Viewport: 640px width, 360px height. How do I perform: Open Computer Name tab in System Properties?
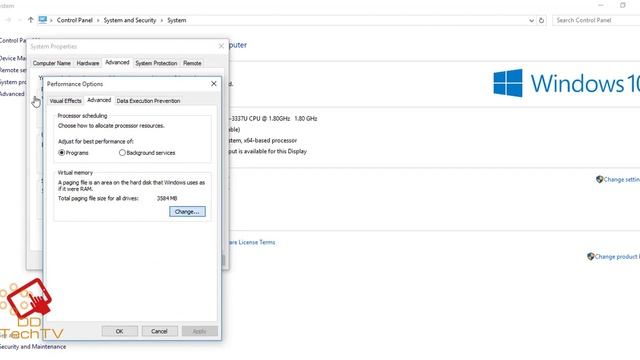click(x=52, y=63)
